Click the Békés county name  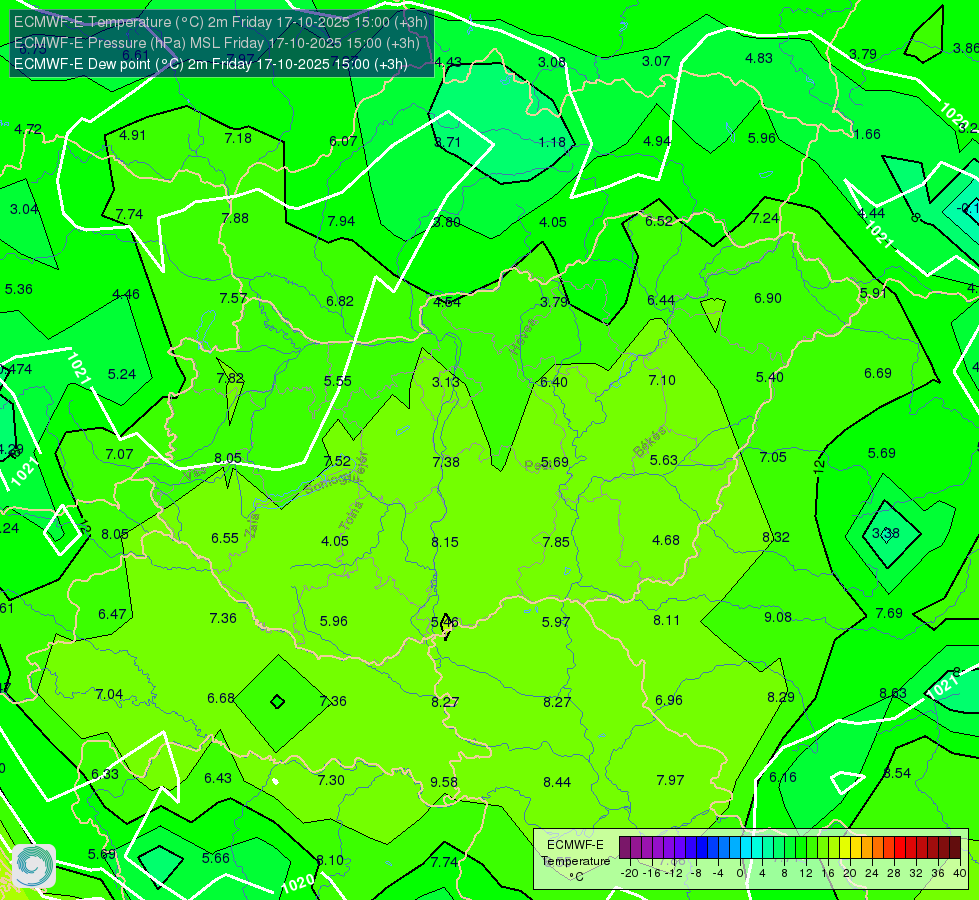(x=650, y=442)
